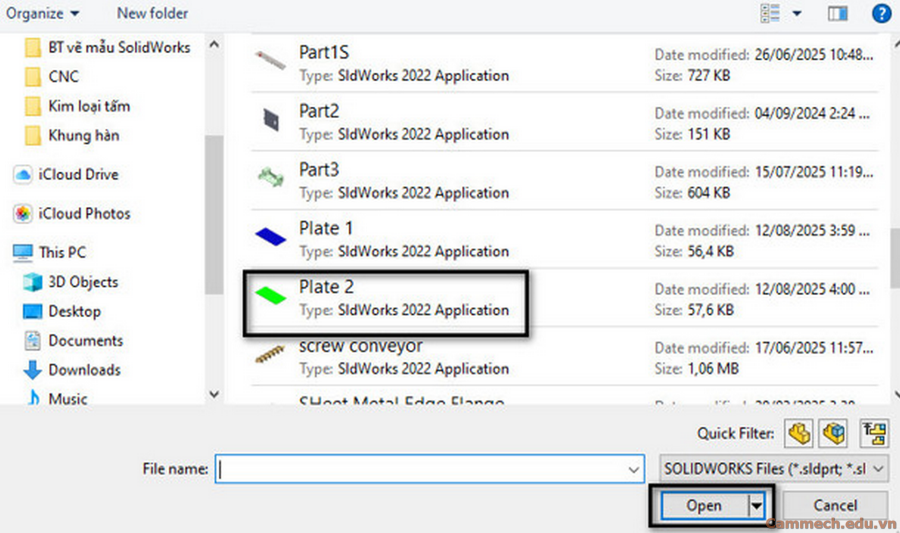The width and height of the screenshot is (900, 533).
Task: Open the Khung hàn folder
Action: tap(72, 135)
